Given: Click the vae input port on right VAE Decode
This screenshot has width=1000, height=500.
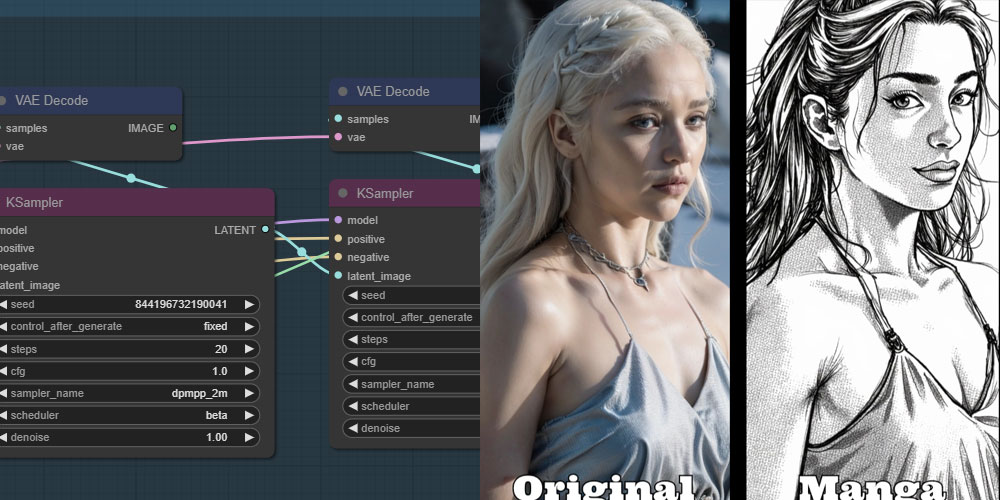Looking at the screenshot, I should tap(338, 137).
